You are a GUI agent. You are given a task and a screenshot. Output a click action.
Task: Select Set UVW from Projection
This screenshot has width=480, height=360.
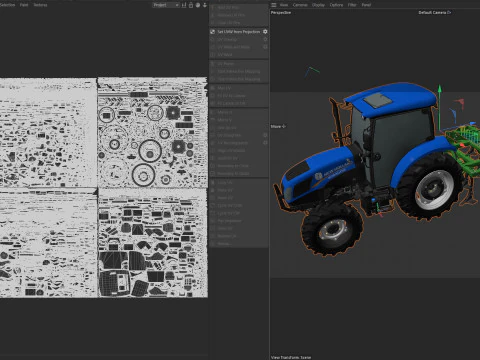click(238, 32)
